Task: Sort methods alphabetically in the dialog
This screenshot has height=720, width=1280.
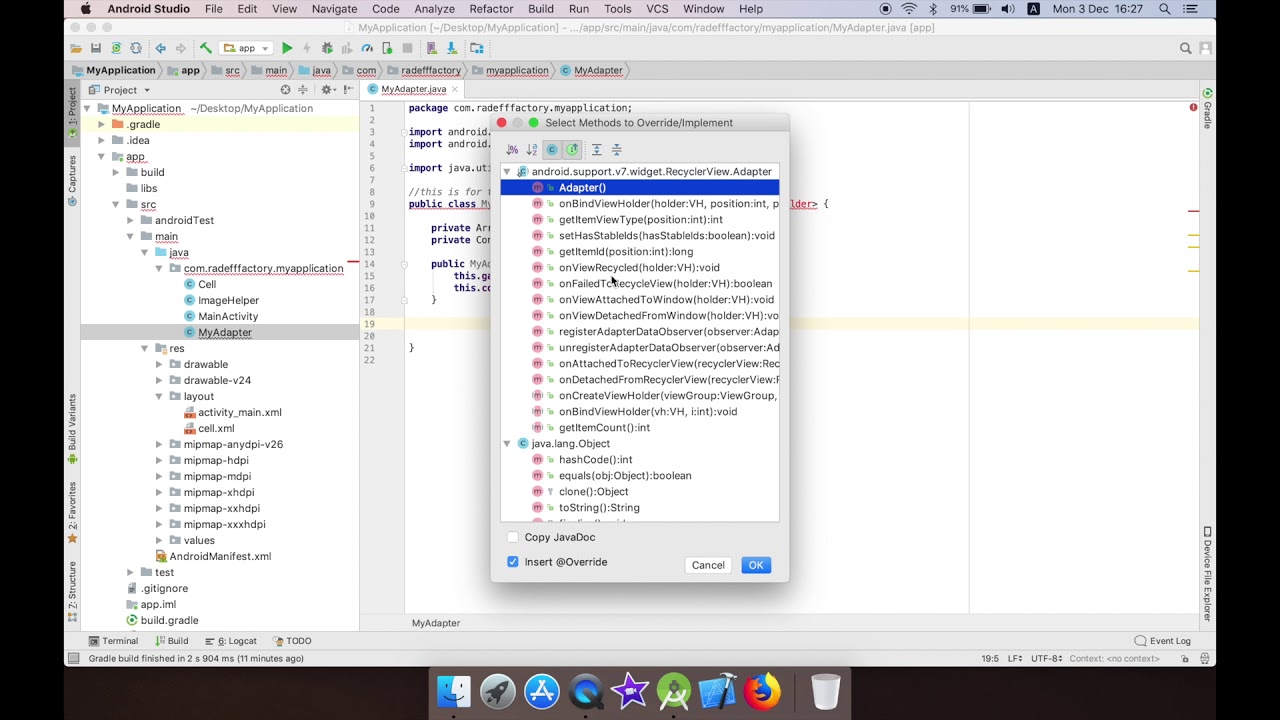Action: click(532, 149)
